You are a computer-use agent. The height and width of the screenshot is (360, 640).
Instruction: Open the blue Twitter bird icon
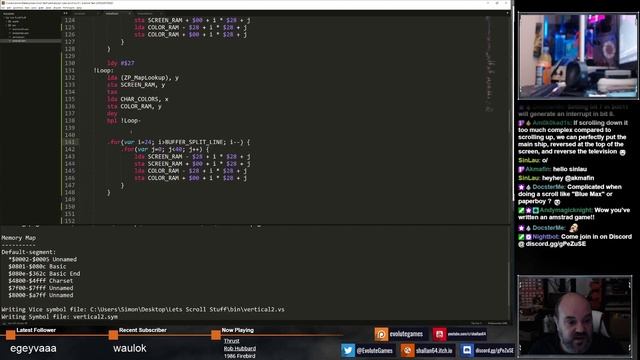348,350
